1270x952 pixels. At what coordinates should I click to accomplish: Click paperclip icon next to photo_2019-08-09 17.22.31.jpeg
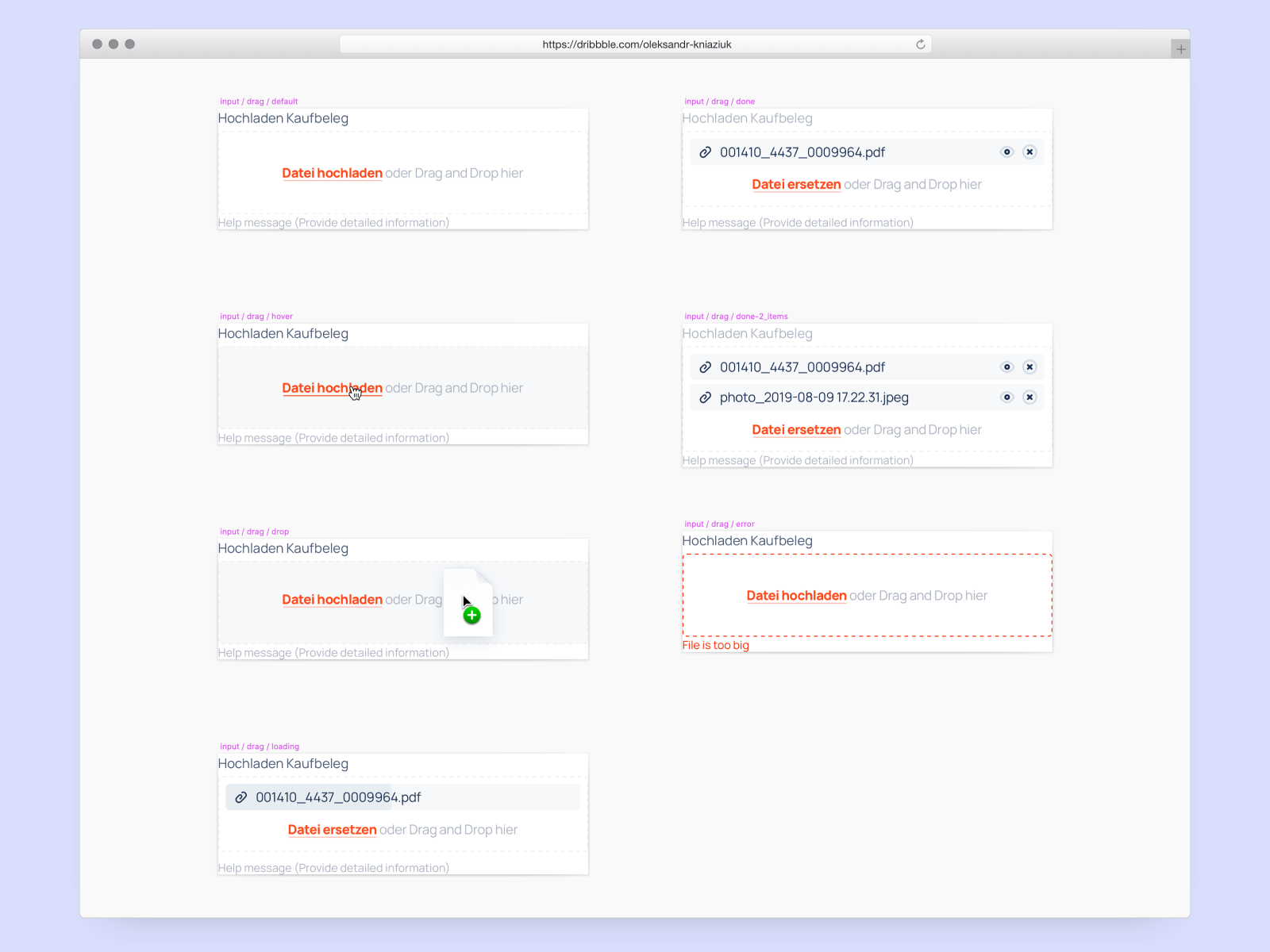pos(706,397)
